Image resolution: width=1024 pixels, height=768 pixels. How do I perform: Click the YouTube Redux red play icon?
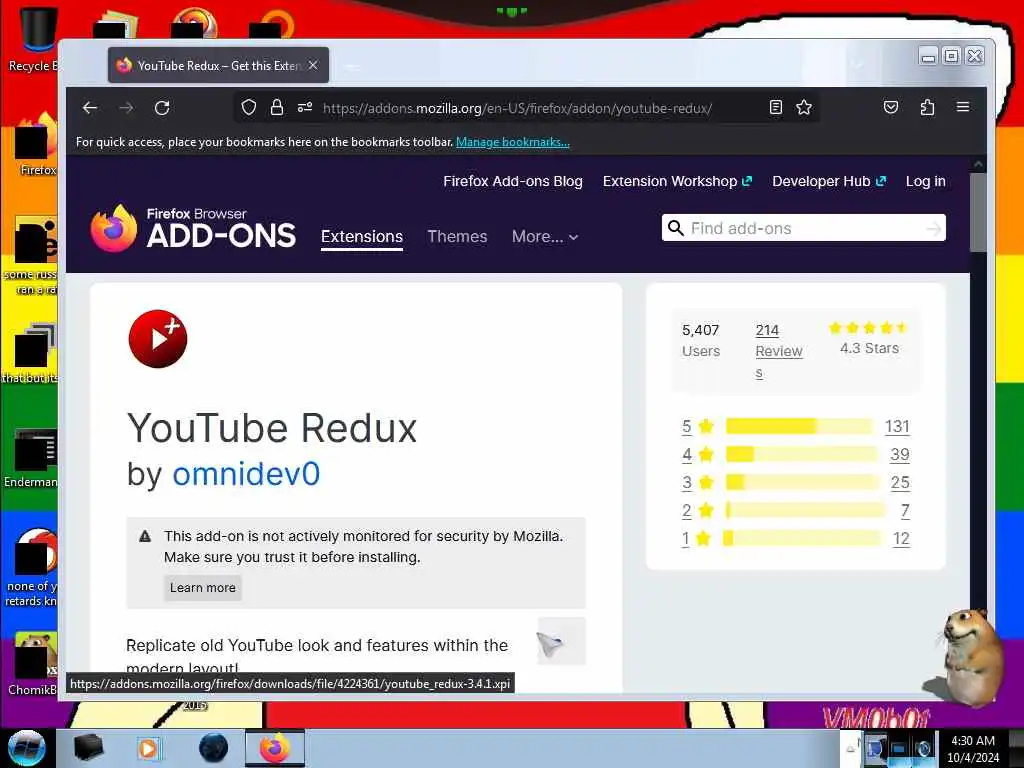pos(157,339)
